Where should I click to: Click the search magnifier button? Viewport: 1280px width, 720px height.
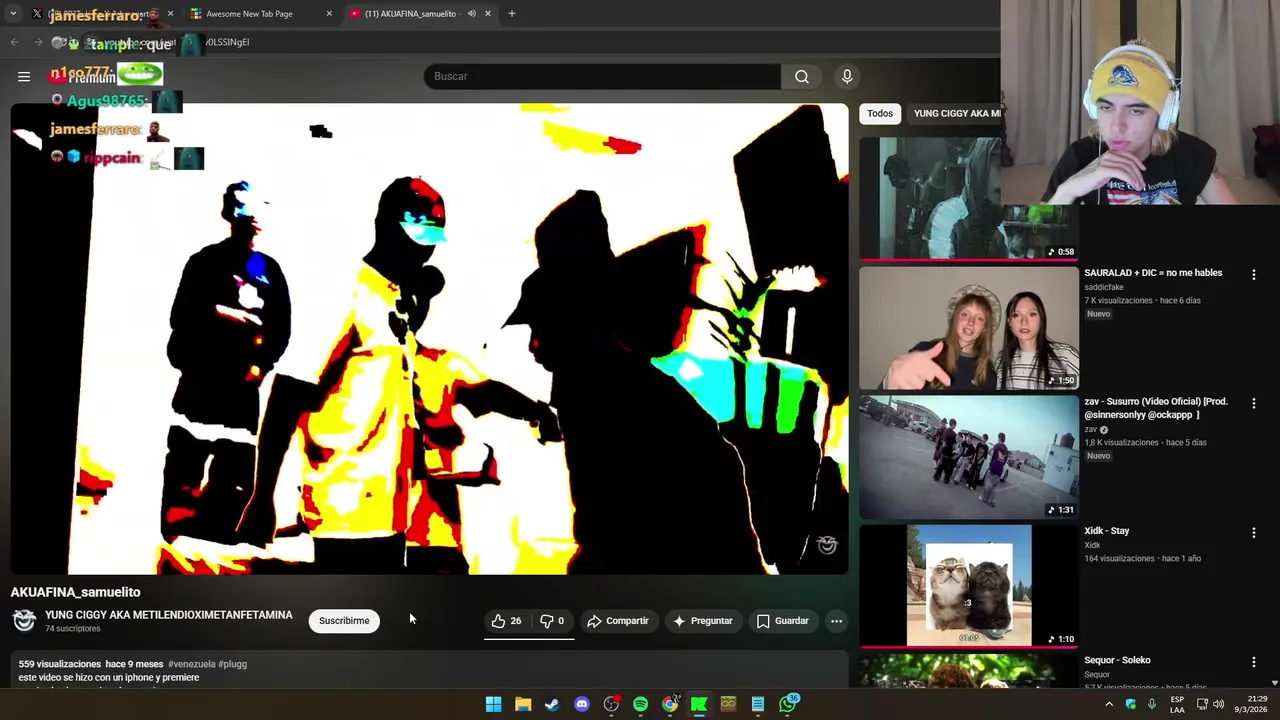[802, 76]
